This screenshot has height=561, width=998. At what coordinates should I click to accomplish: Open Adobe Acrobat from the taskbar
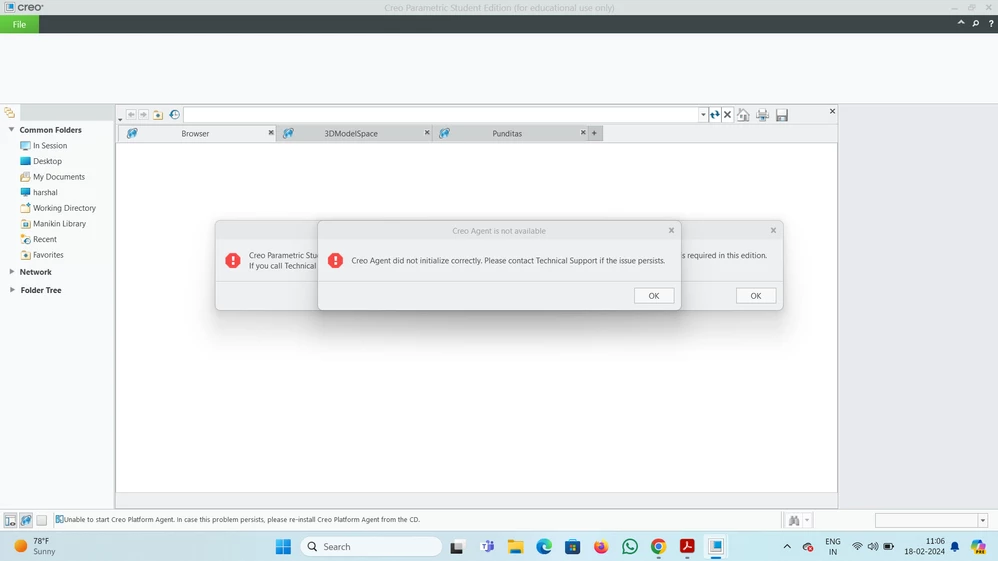click(x=687, y=546)
